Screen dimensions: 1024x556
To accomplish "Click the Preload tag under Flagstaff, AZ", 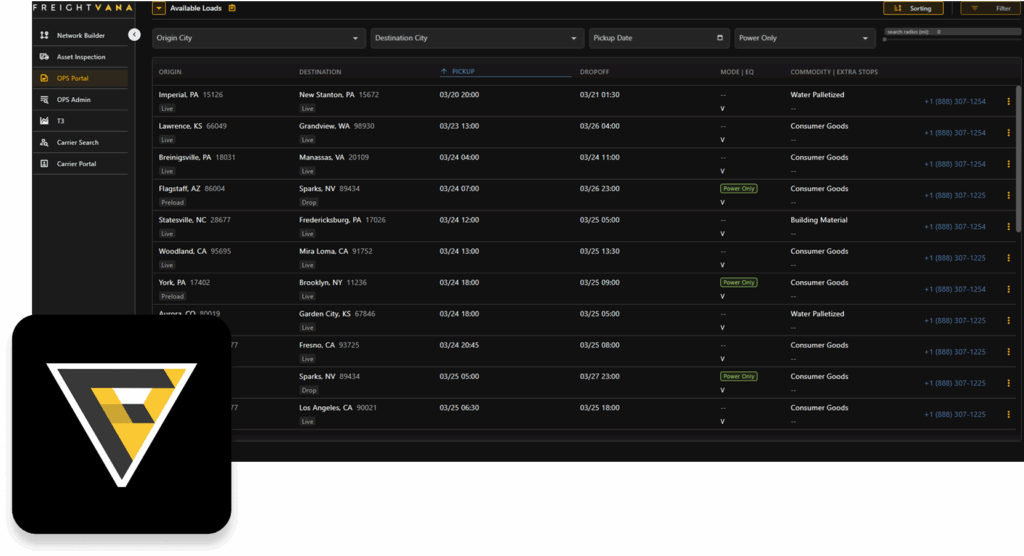I will [172, 203].
